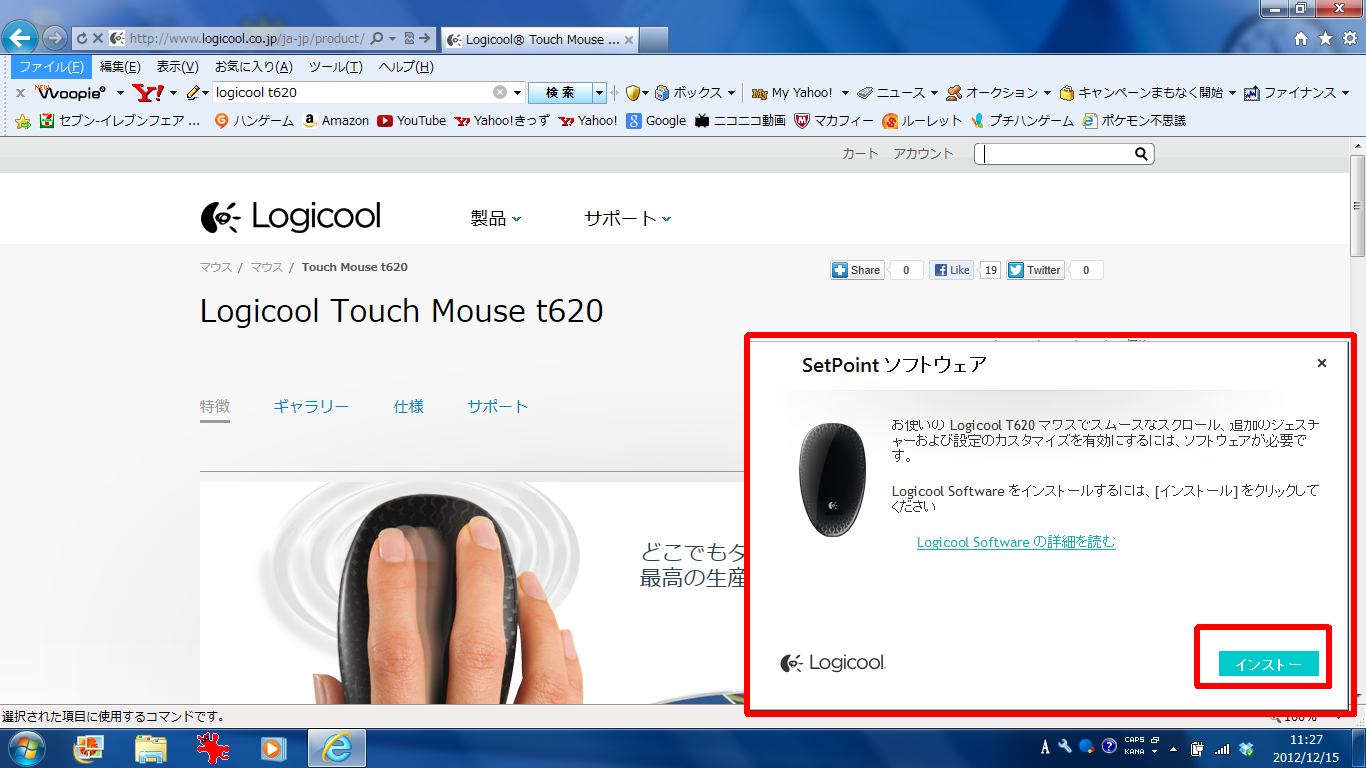Image resolution: width=1366 pixels, height=768 pixels.
Task: Close the SetPoint software popup
Action: (x=1322, y=363)
